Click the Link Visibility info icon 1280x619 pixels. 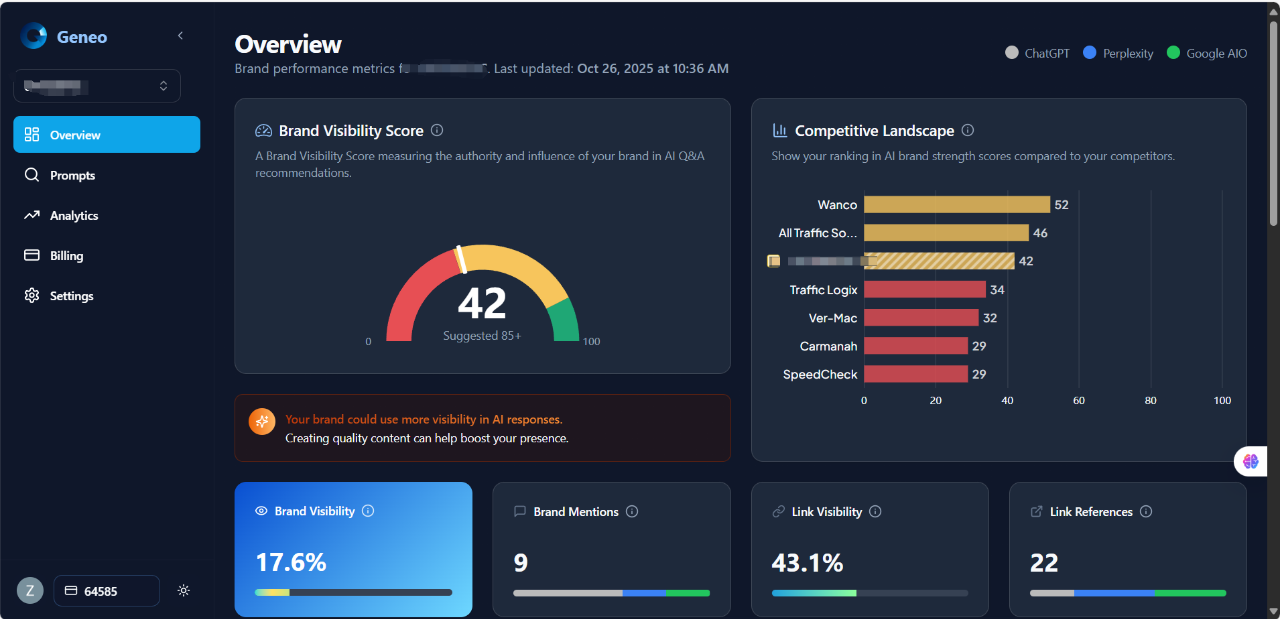[875, 511]
